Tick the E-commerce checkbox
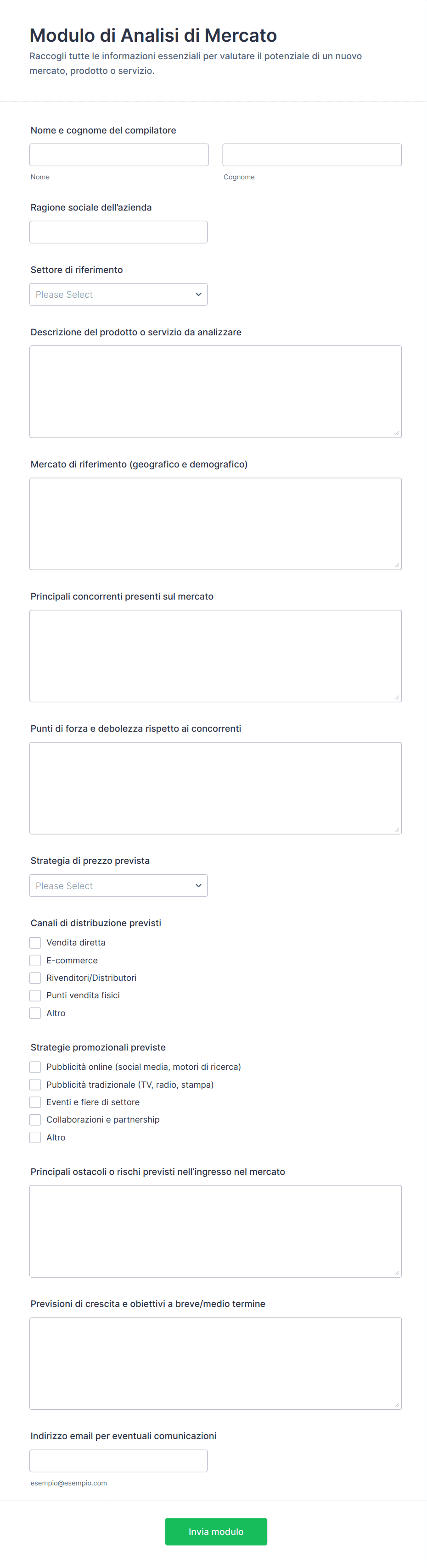This screenshot has width=427, height=1568. point(35,960)
